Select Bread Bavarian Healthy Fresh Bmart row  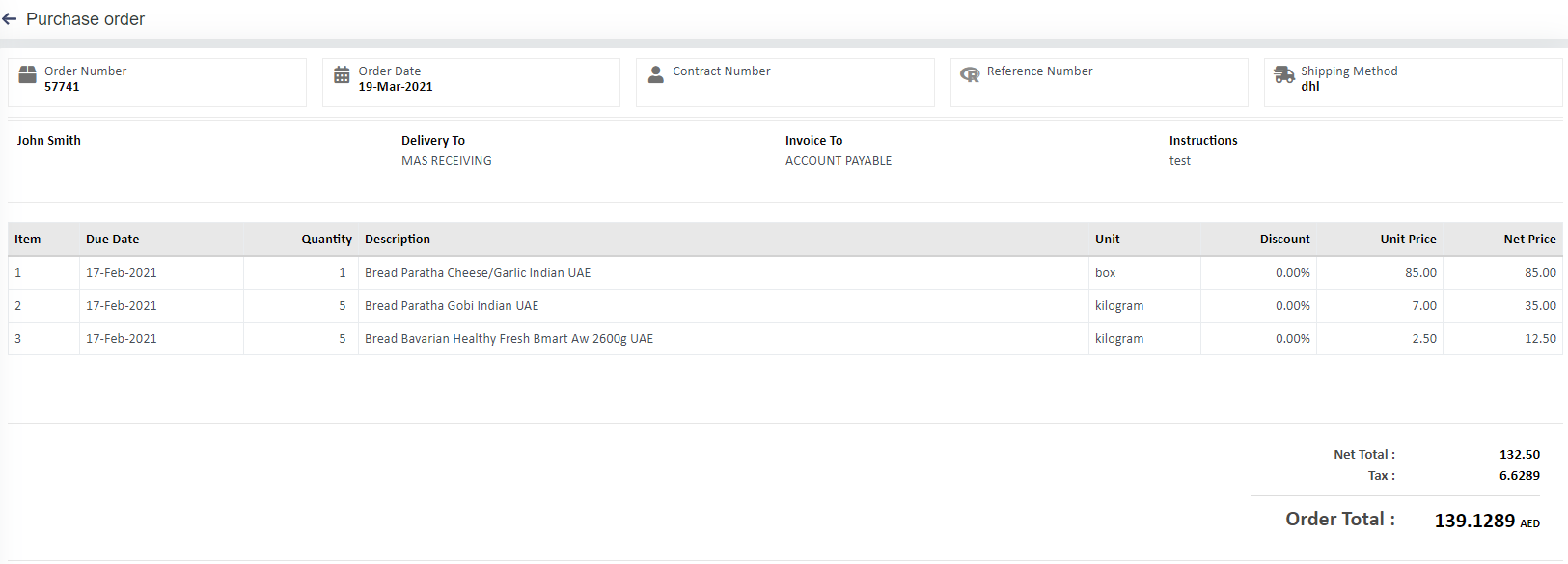pyautogui.click(x=785, y=339)
